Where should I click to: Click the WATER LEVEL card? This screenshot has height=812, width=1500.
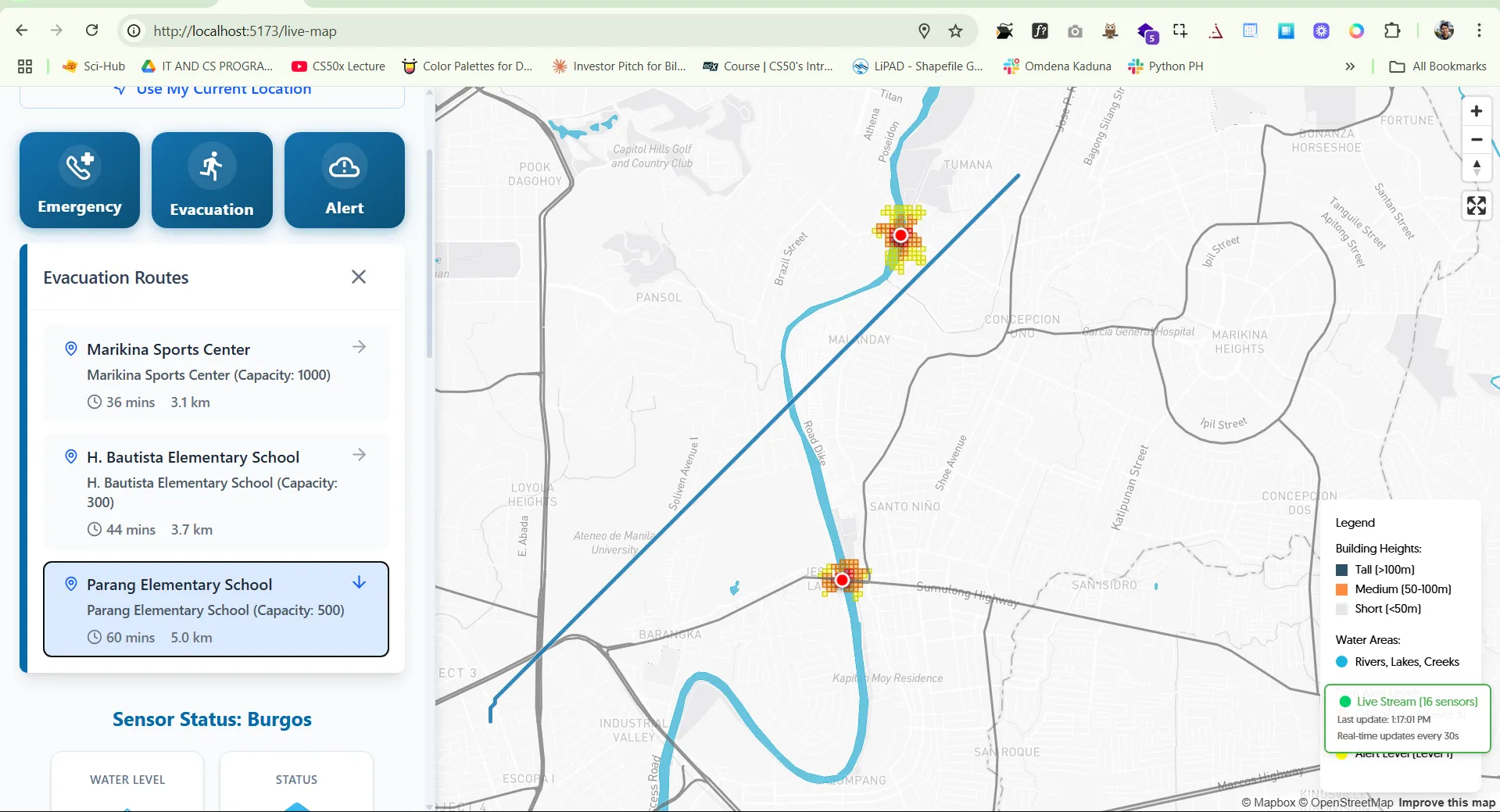(127, 782)
